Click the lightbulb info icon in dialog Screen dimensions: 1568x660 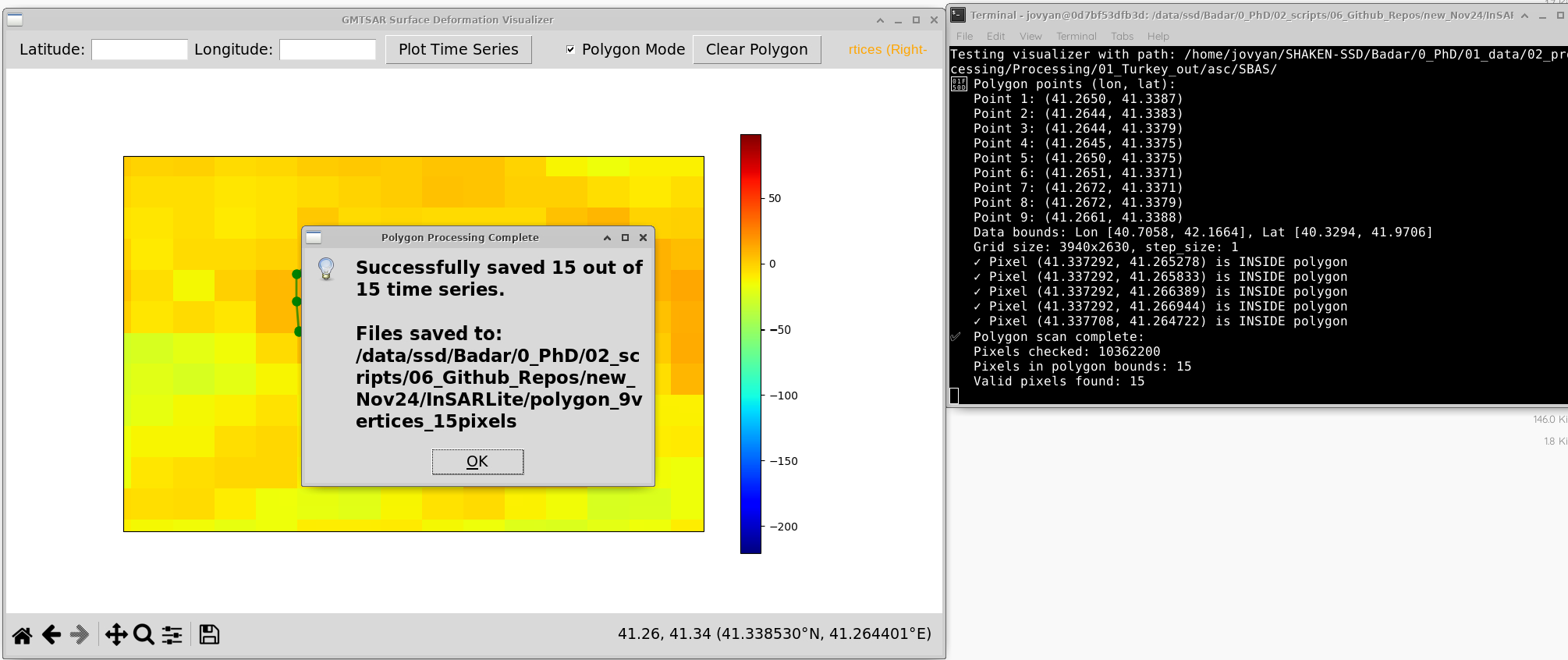coord(326,269)
